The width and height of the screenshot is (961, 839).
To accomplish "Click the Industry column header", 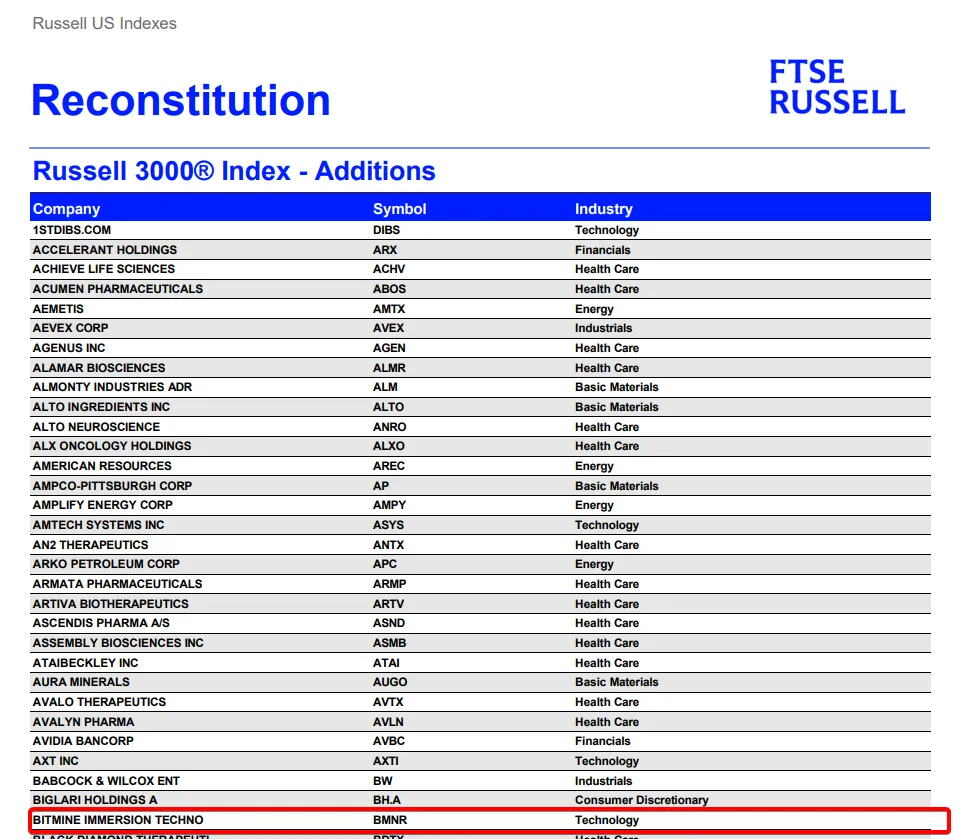I will [603, 208].
